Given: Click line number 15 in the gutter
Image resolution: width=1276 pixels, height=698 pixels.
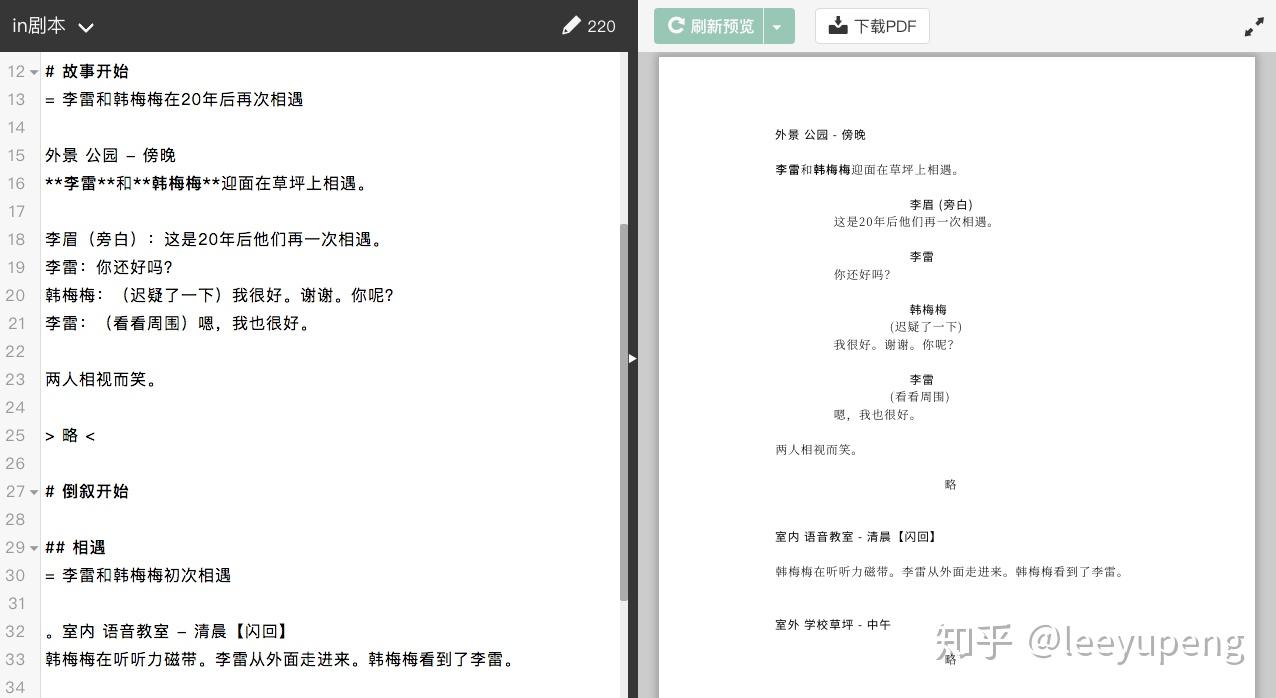Looking at the screenshot, I should [17, 155].
